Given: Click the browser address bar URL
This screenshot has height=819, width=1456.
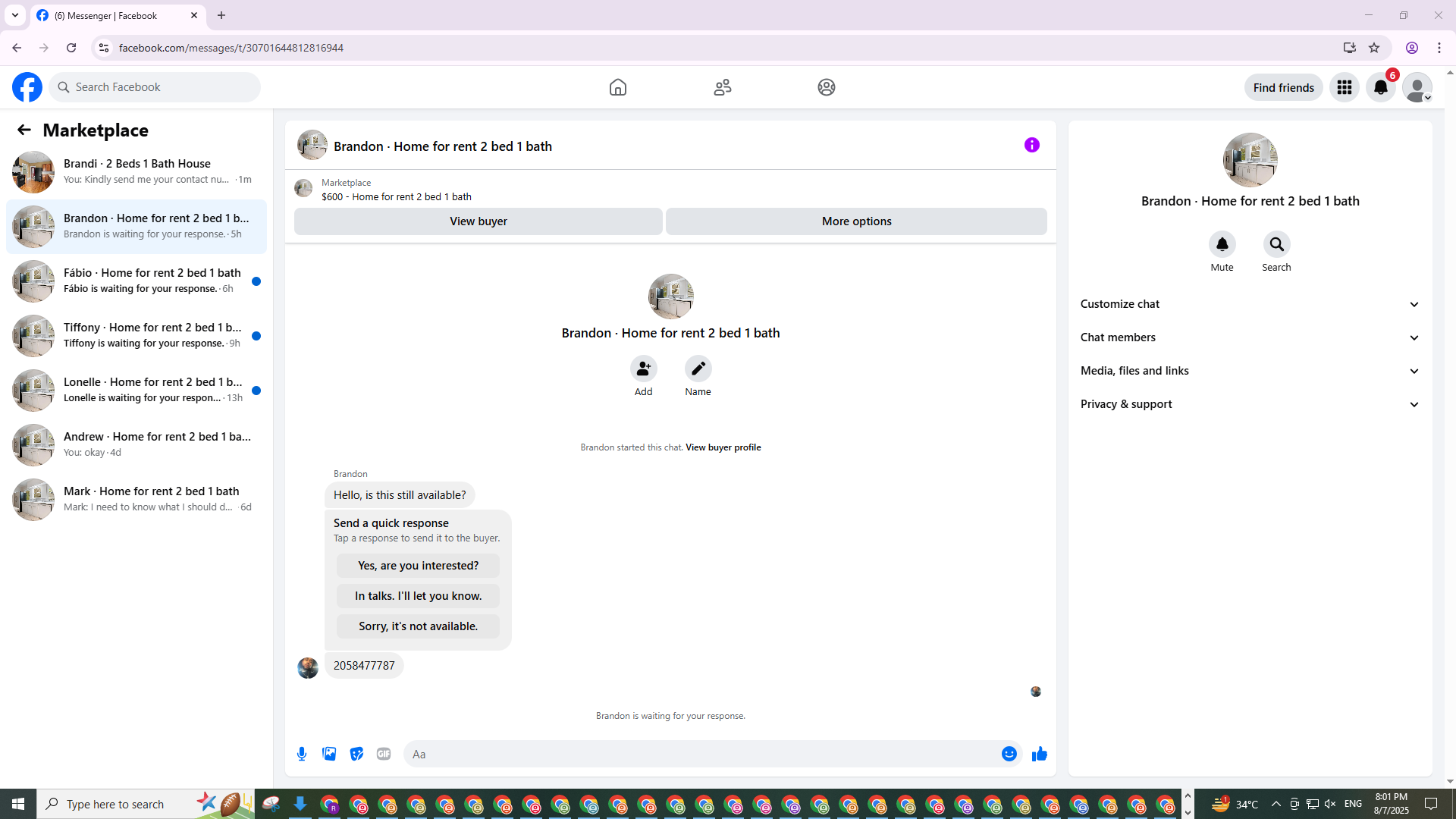Looking at the screenshot, I should point(231,48).
